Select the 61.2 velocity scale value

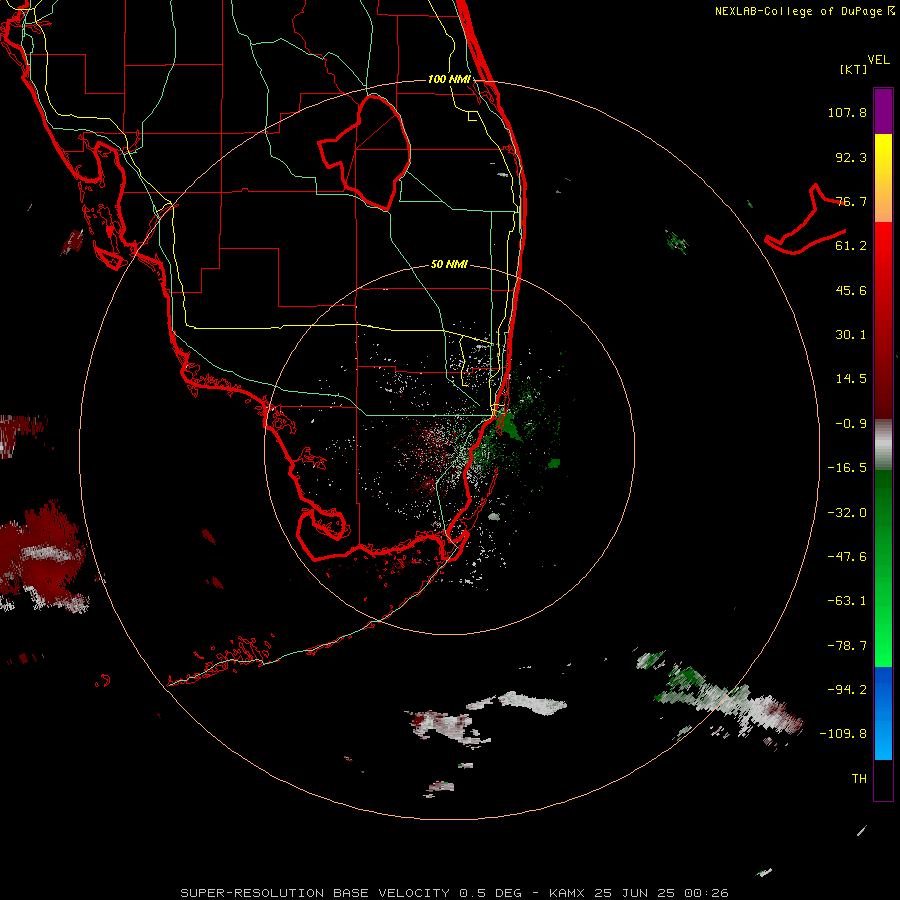pos(851,246)
